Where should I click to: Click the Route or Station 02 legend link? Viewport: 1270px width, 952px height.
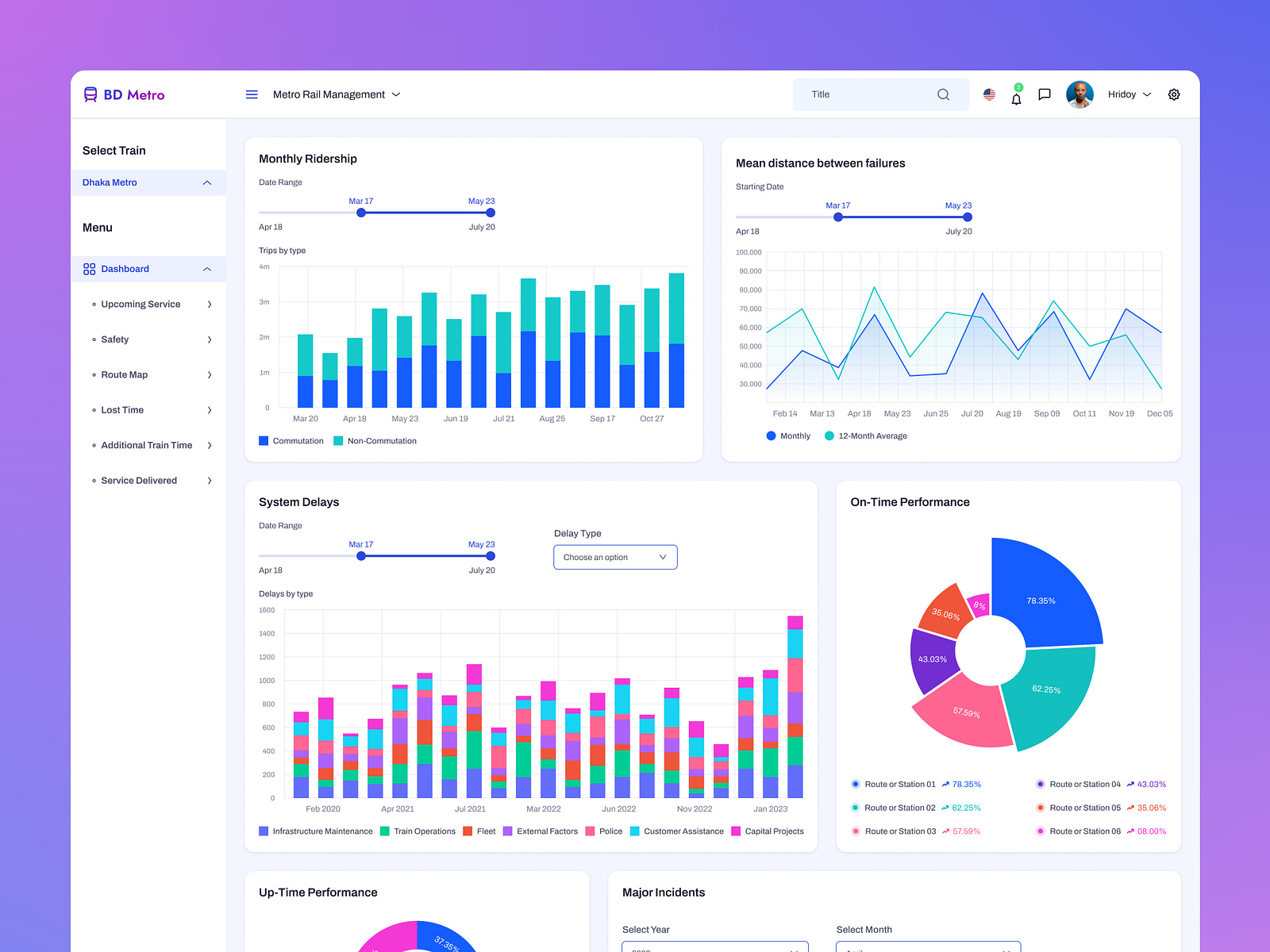pos(900,808)
